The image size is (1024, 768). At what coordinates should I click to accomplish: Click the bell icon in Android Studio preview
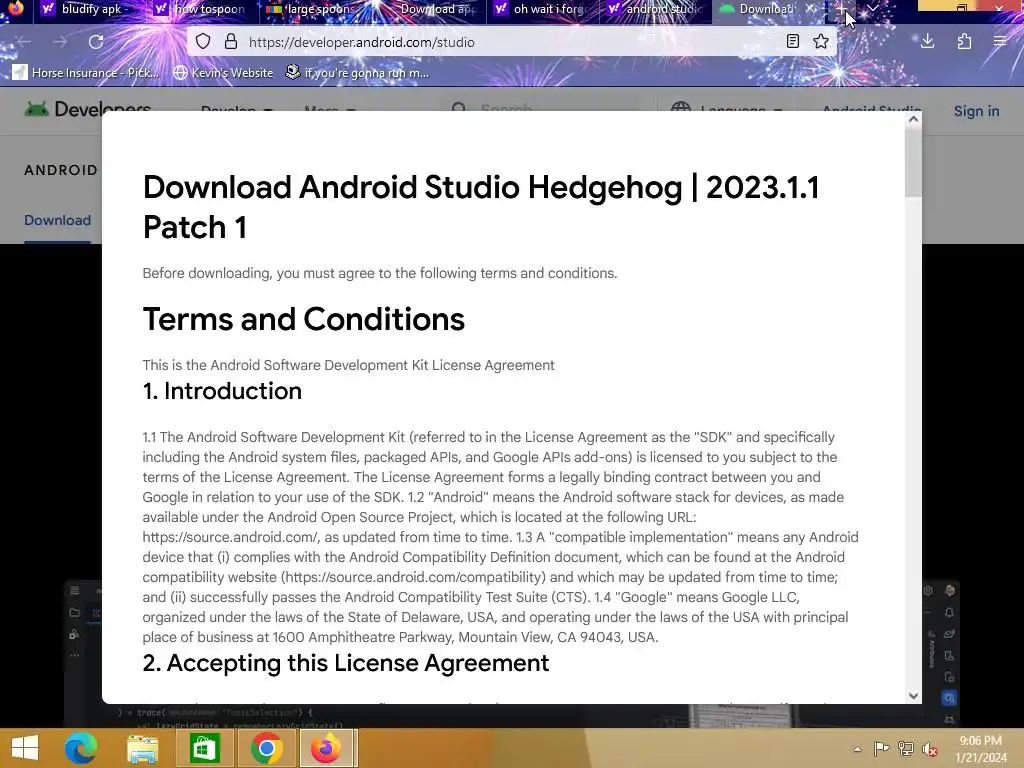pyautogui.click(x=950, y=613)
